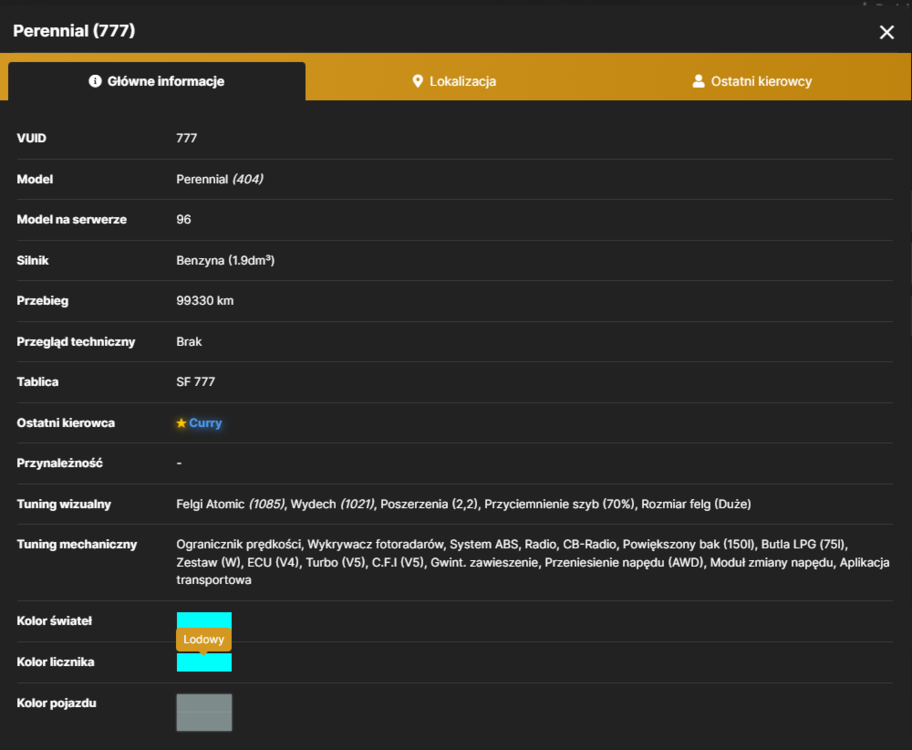Viewport: 912px width, 750px height.
Task: Click the Perennial (404) model value
Action: pyautogui.click(x=220, y=179)
